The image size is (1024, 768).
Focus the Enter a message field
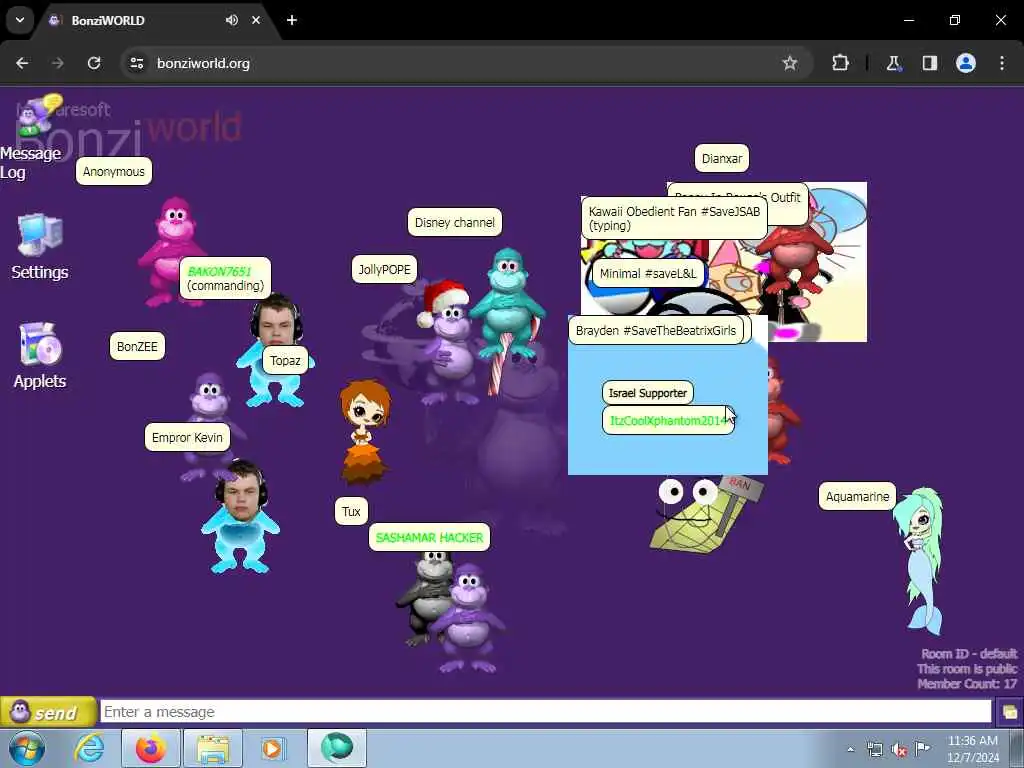[546, 712]
